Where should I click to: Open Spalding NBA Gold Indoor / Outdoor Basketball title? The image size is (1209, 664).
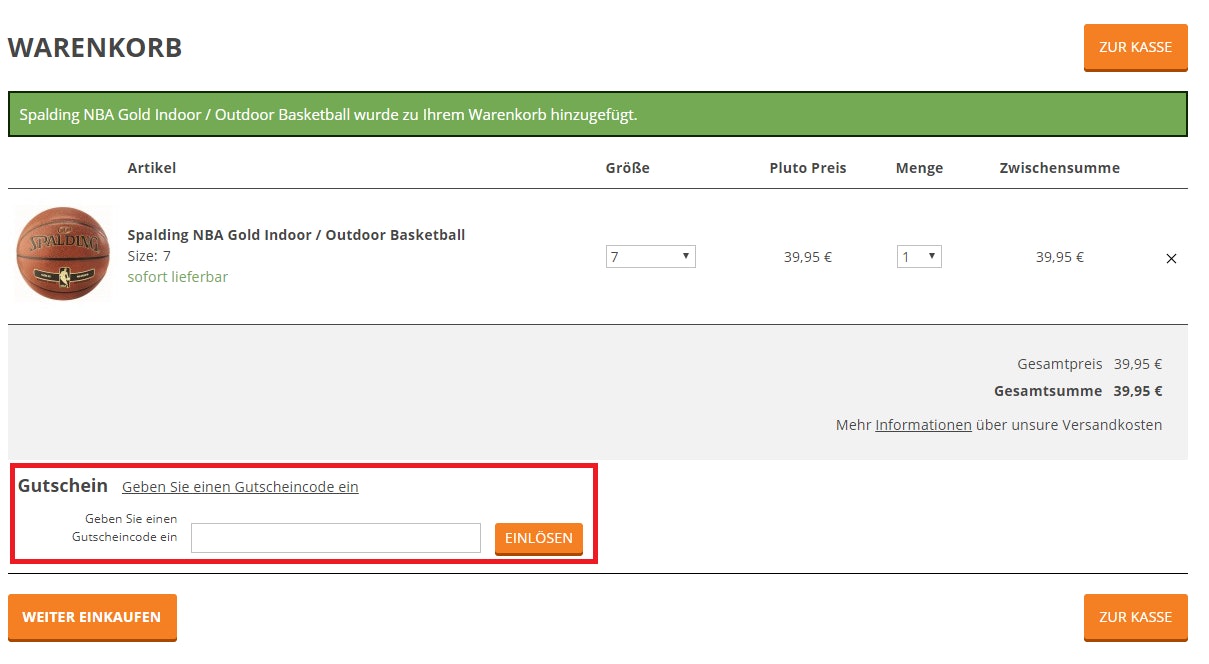pyautogui.click(x=296, y=235)
